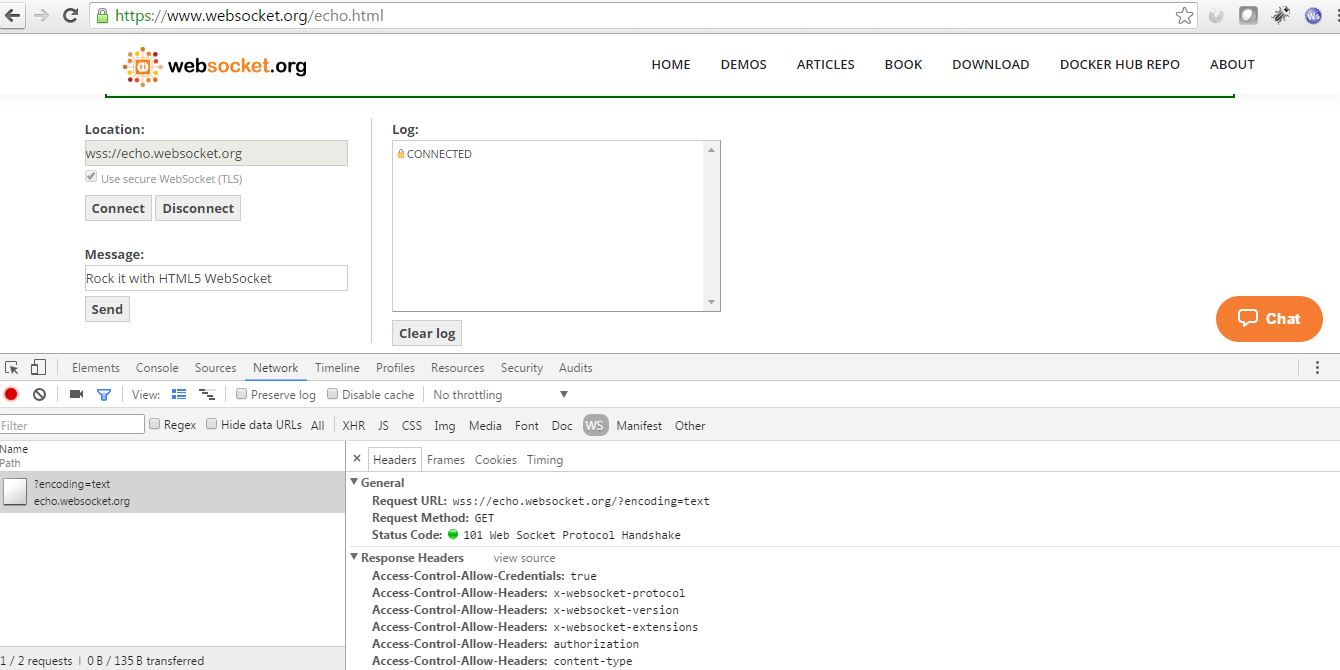Switch to the Timing tab
1340x670 pixels.
pos(545,460)
